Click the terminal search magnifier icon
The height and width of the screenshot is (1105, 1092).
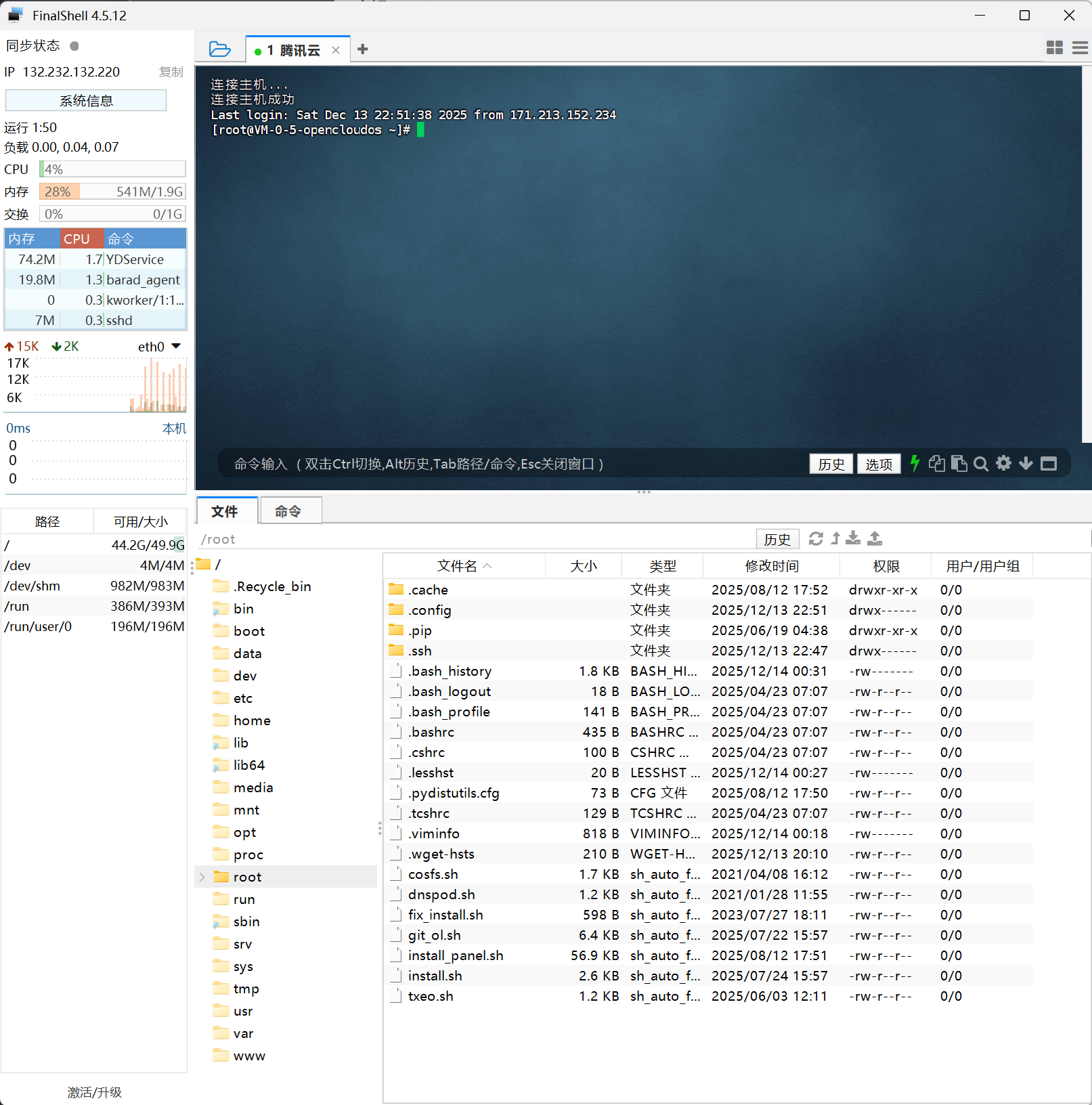click(980, 464)
